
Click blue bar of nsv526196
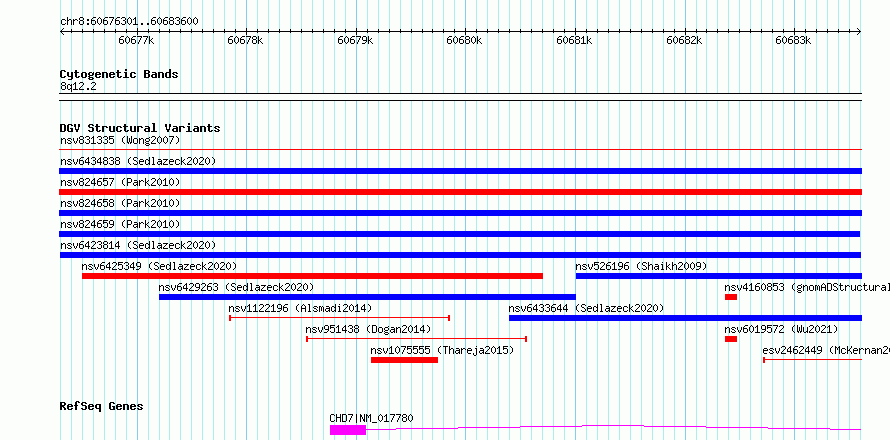tap(719, 276)
